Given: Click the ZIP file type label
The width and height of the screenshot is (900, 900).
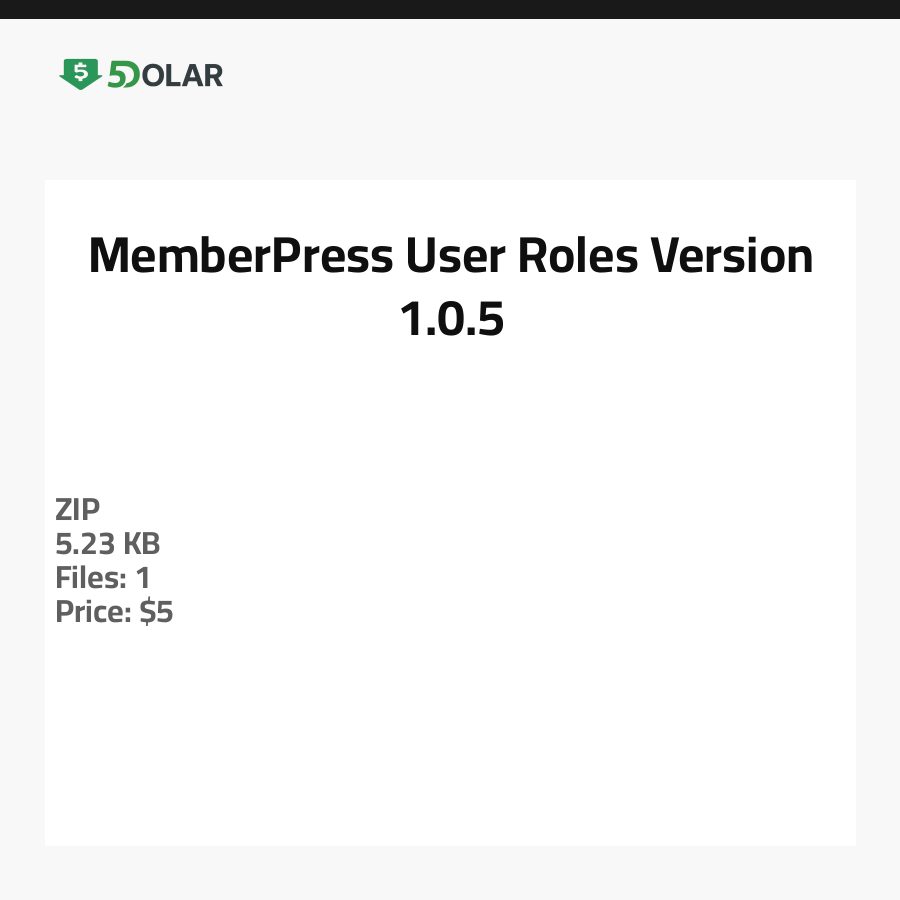Looking at the screenshot, I should [78, 510].
